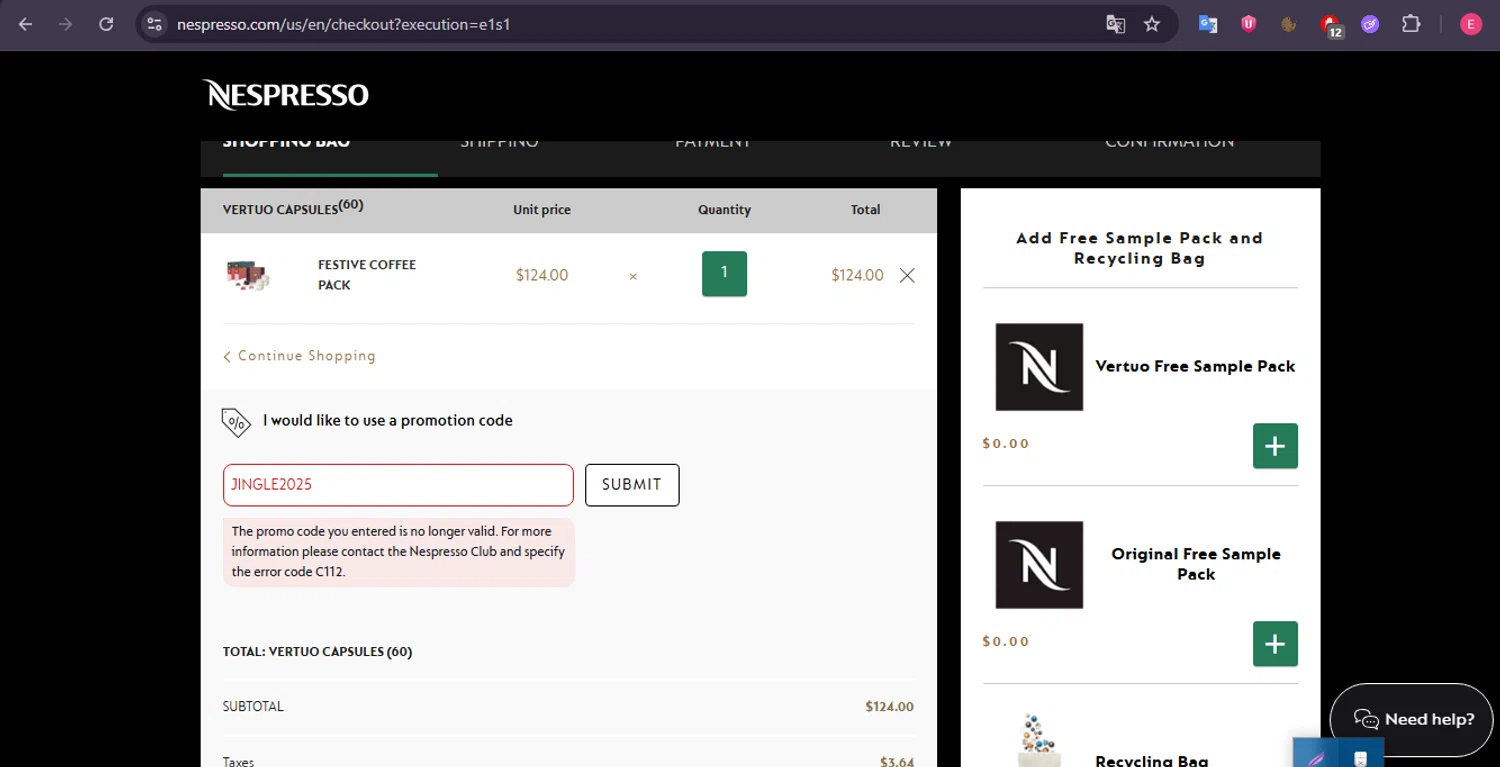
Task: Click the Quantity column header
Action: [x=724, y=210]
